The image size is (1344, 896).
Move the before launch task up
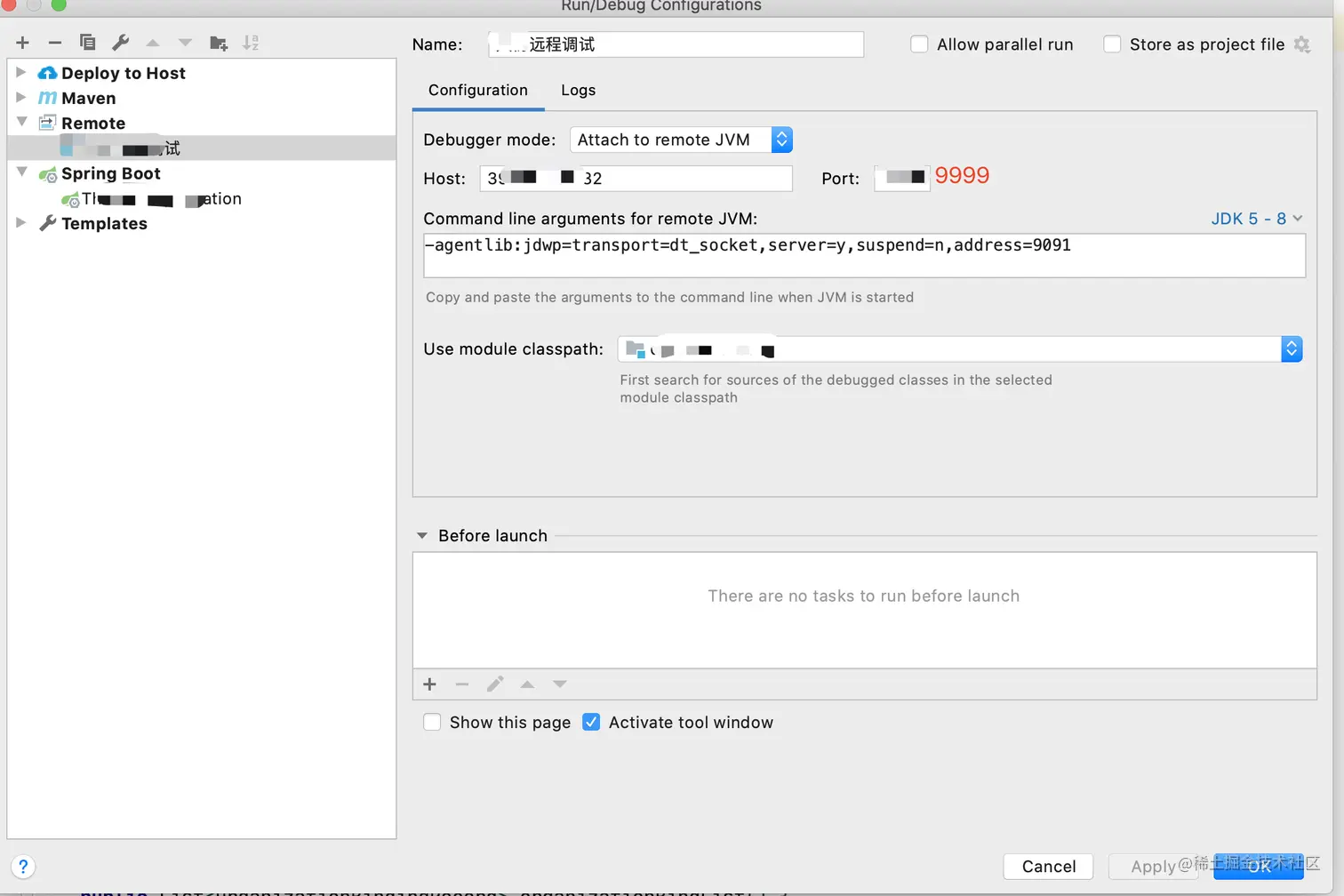point(527,684)
